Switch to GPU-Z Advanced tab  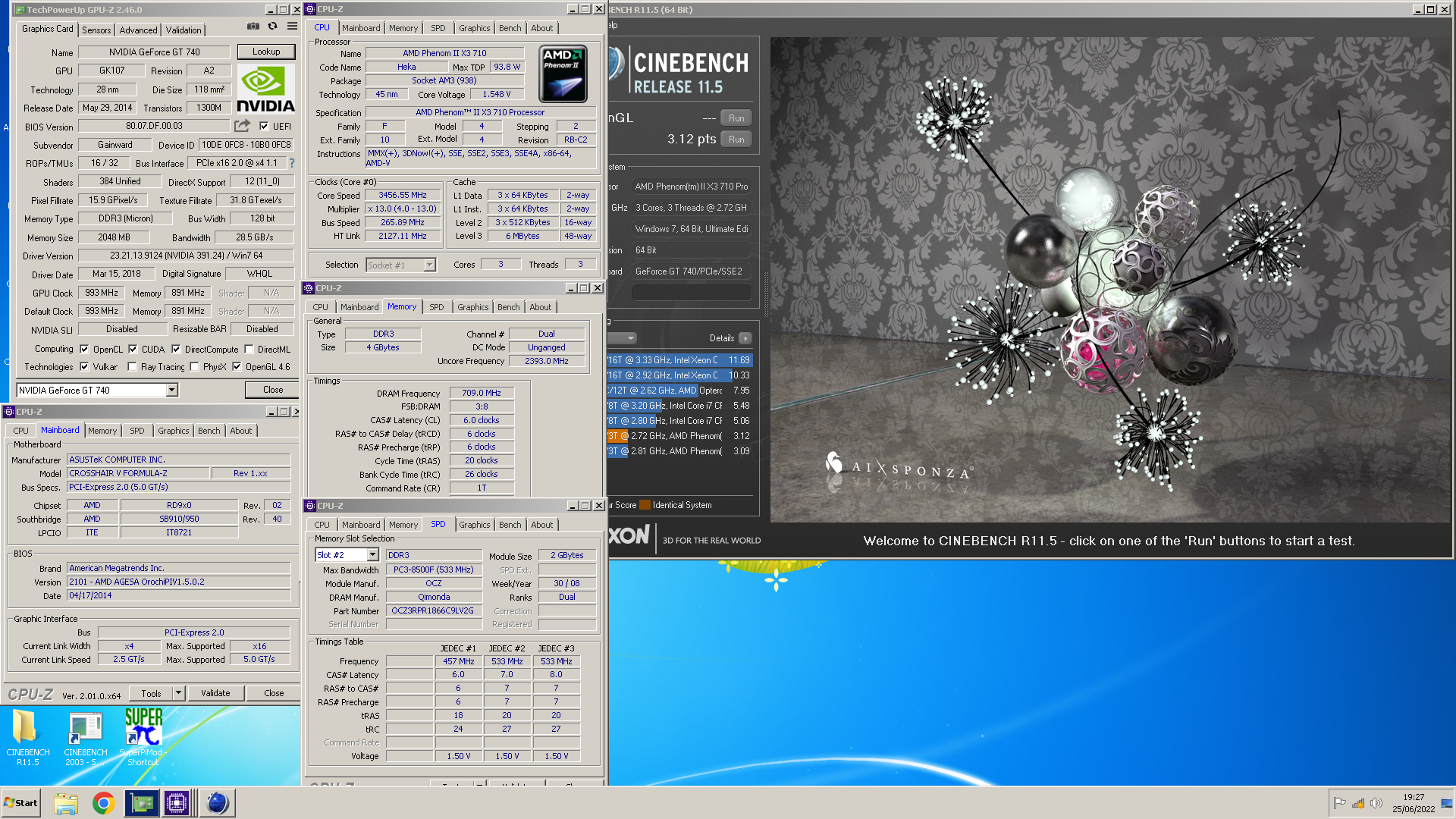pos(138,30)
